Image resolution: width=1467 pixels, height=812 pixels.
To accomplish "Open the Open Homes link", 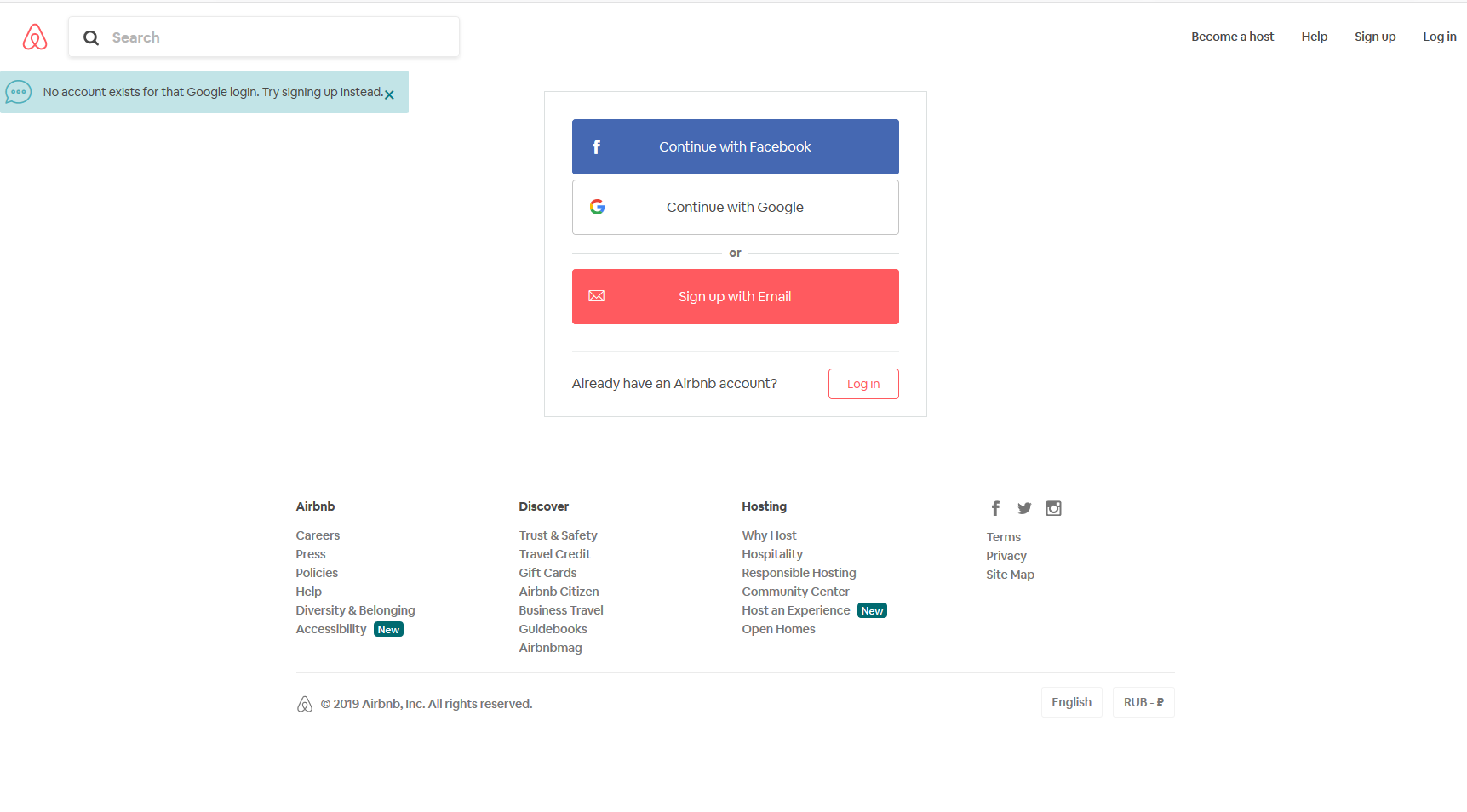I will pyautogui.click(x=779, y=629).
